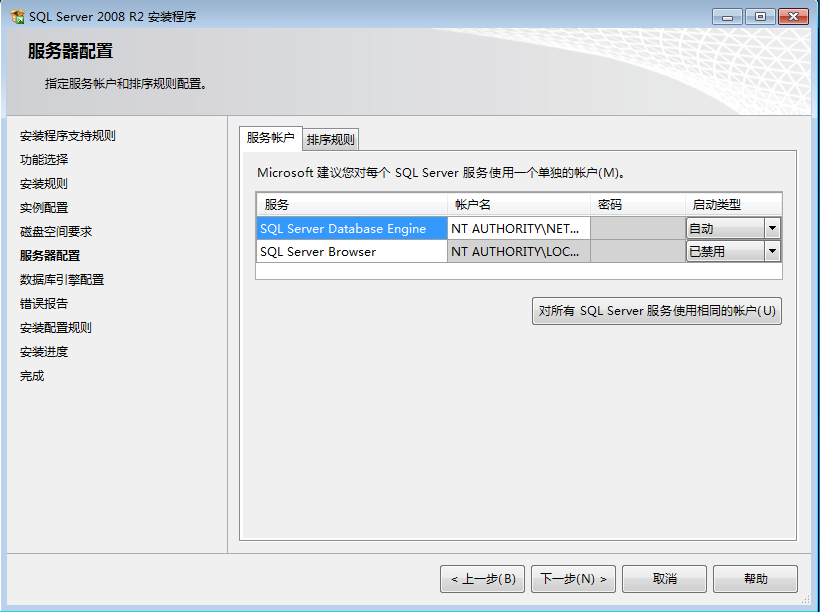
Task: Click the SQL Server installer title bar icon
Action: point(17,17)
